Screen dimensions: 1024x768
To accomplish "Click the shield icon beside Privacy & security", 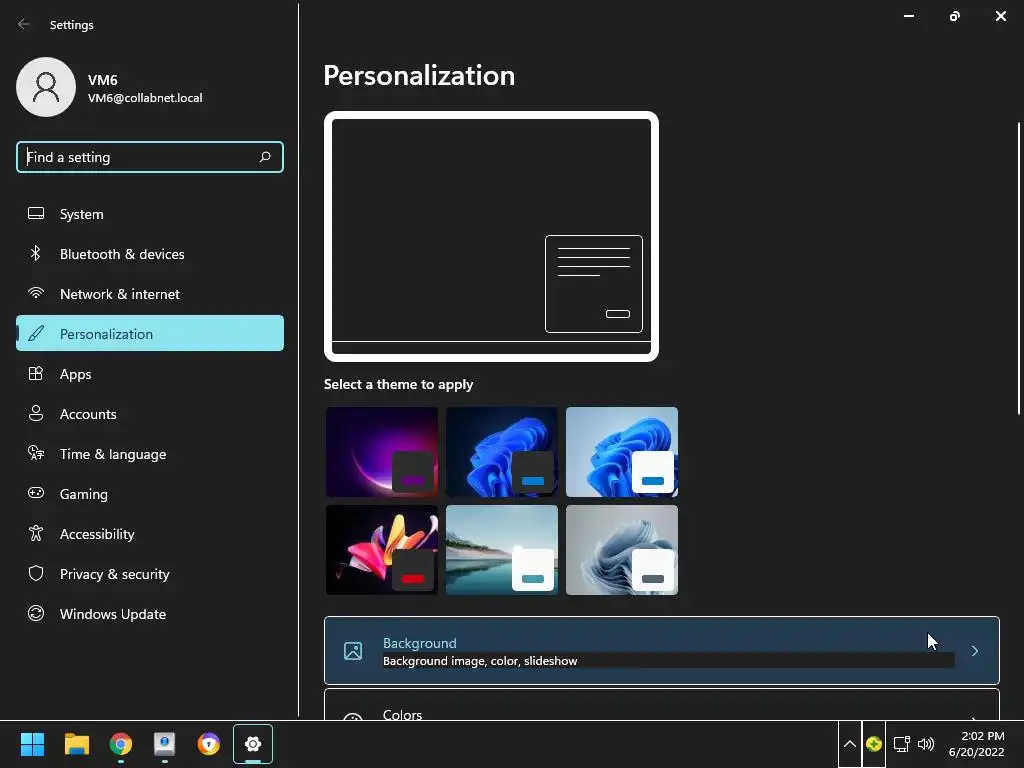I will (x=36, y=573).
